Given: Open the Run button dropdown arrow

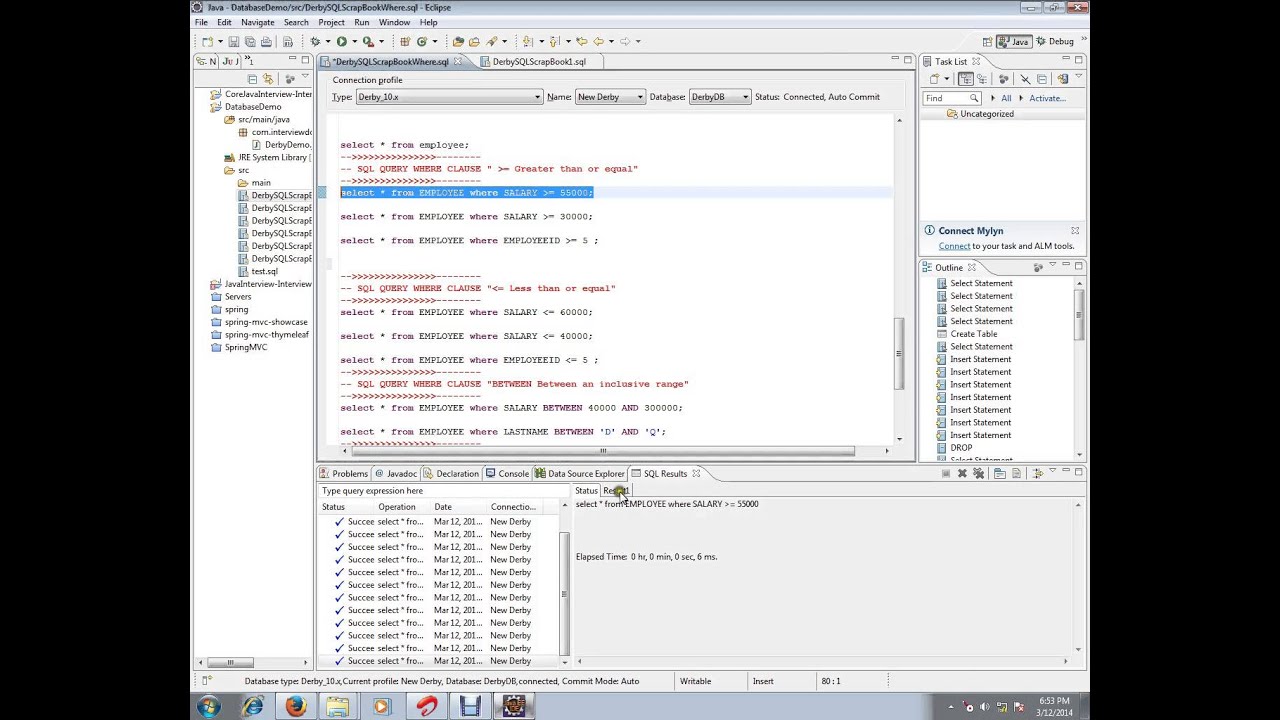Looking at the screenshot, I should [x=354, y=41].
